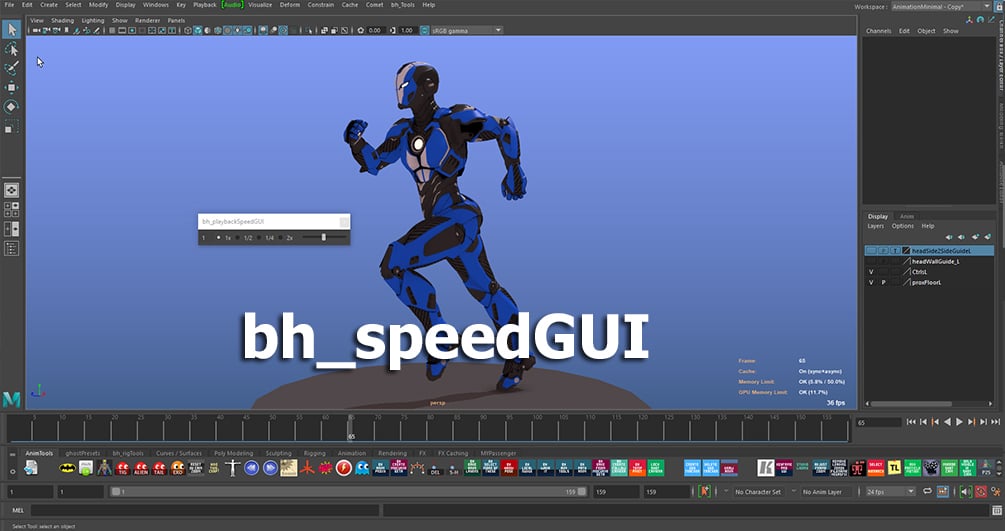Click the blue rewind circle shelf icon
The image size is (1005, 531).
tap(251, 468)
